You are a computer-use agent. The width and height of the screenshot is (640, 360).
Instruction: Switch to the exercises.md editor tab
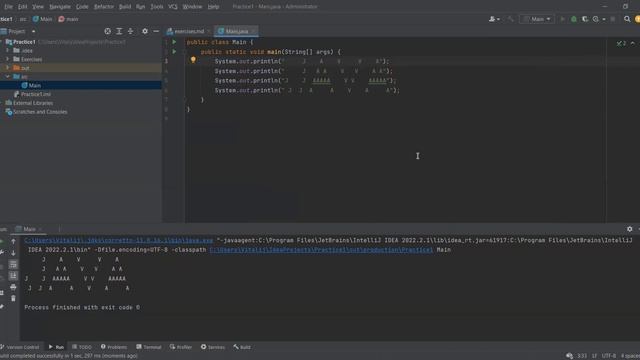[x=189, y=31]
